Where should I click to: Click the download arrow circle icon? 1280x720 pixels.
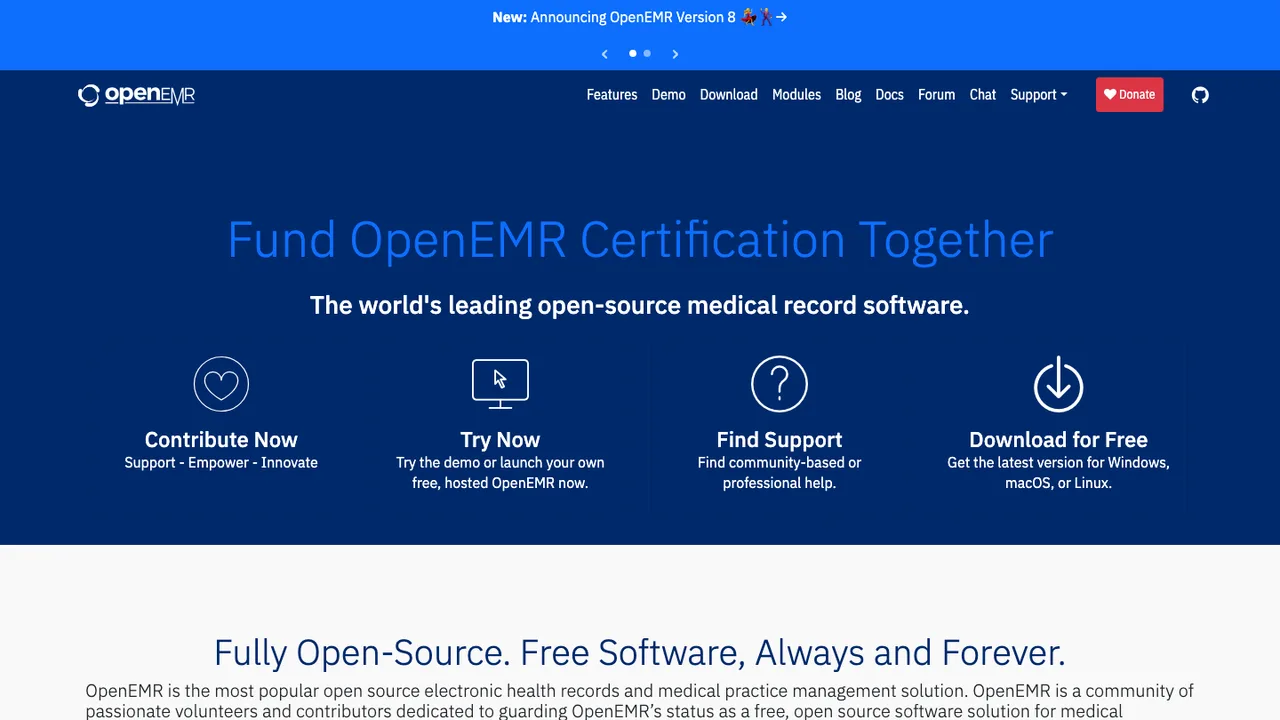[1058, 384]
